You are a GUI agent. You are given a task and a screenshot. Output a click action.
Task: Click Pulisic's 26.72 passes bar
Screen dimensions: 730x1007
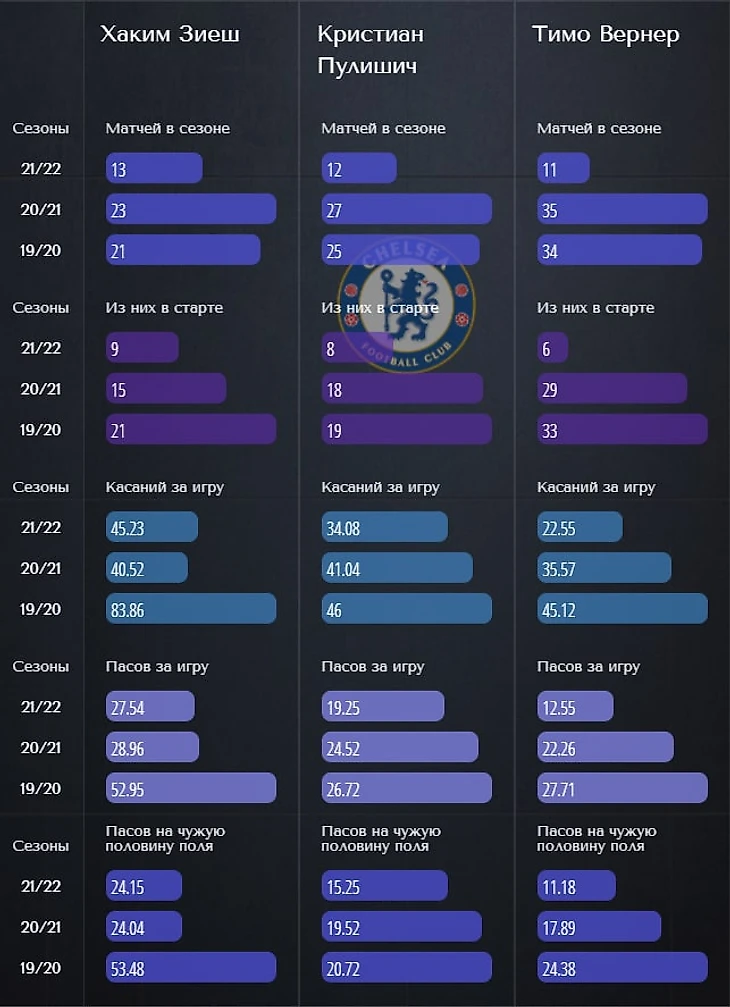(406, 788)
